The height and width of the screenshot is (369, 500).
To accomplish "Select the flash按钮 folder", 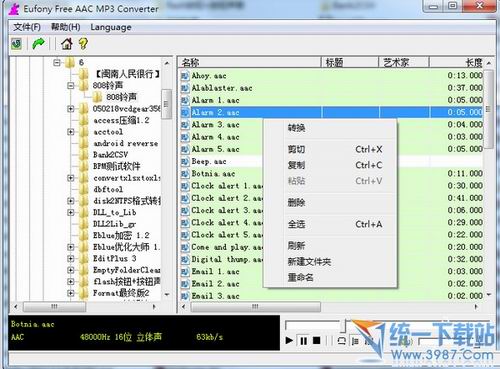I will (127, 281).
